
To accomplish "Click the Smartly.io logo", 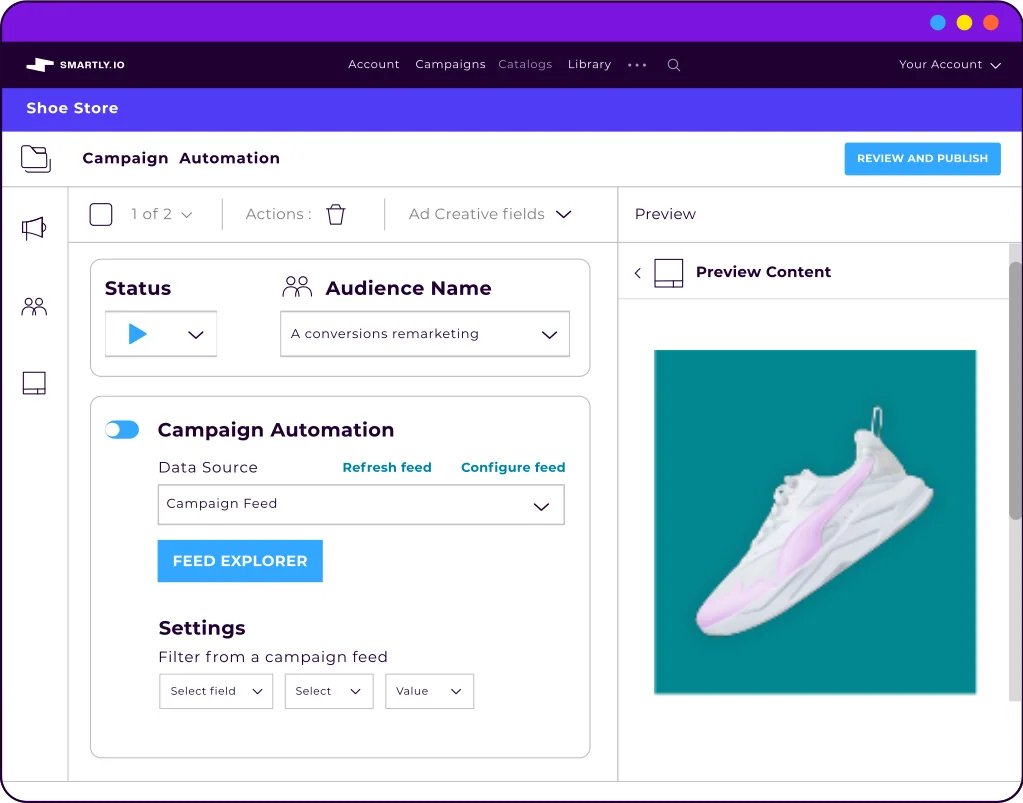I will [x=73, y=64].
